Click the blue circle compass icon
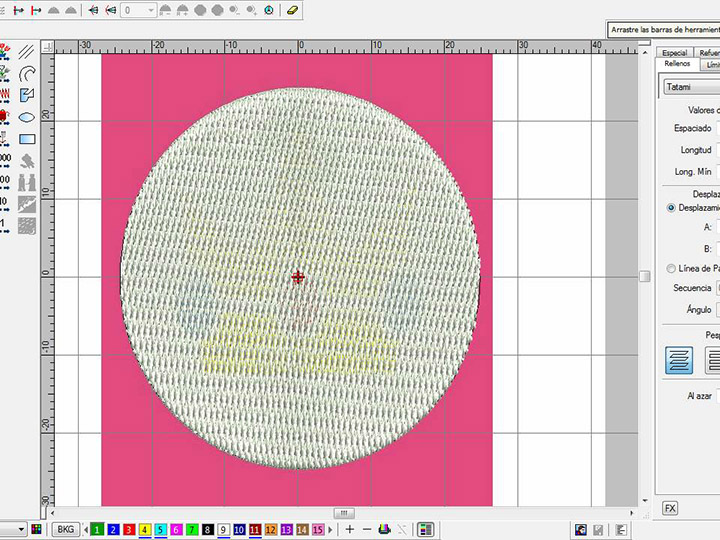 pos(269,10)
